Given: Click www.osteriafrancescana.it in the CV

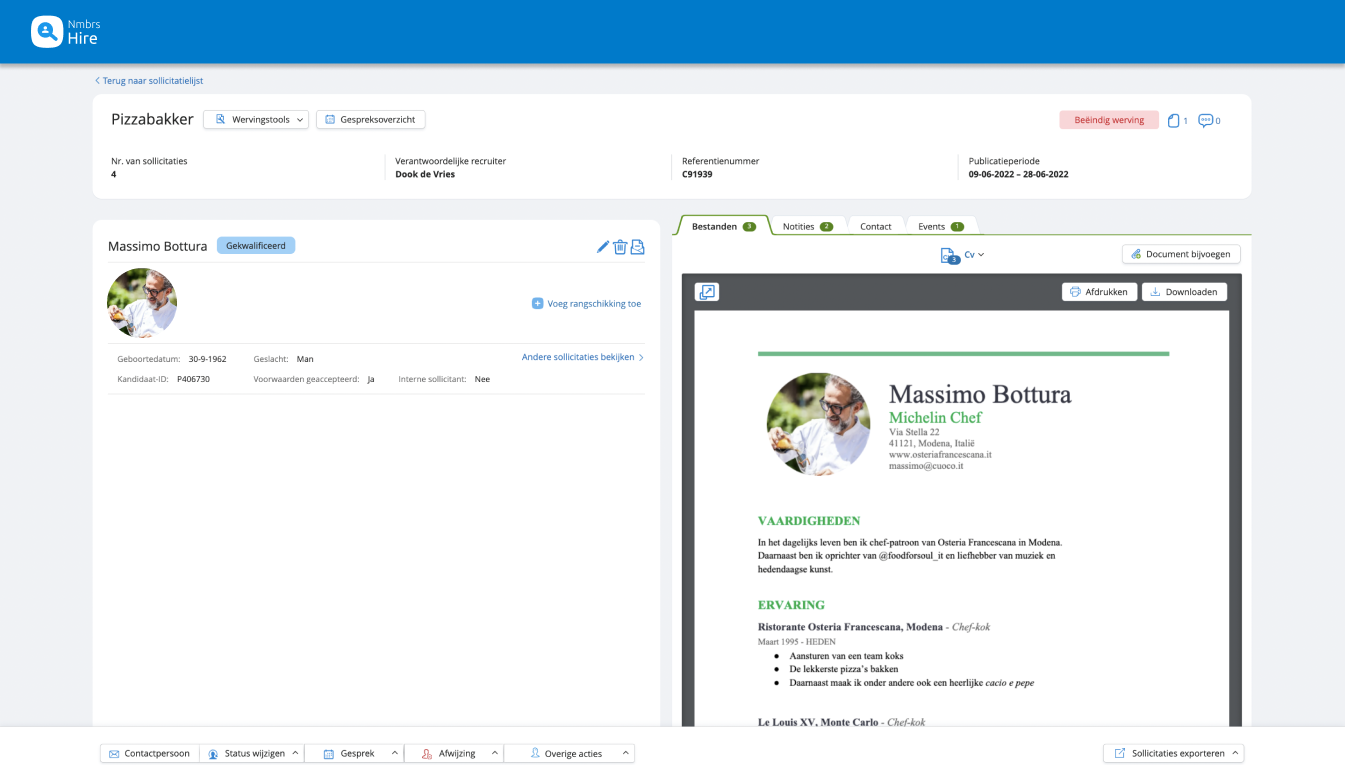Looking at the screenshot, I should pyautogui.click(x=940, y=454).
